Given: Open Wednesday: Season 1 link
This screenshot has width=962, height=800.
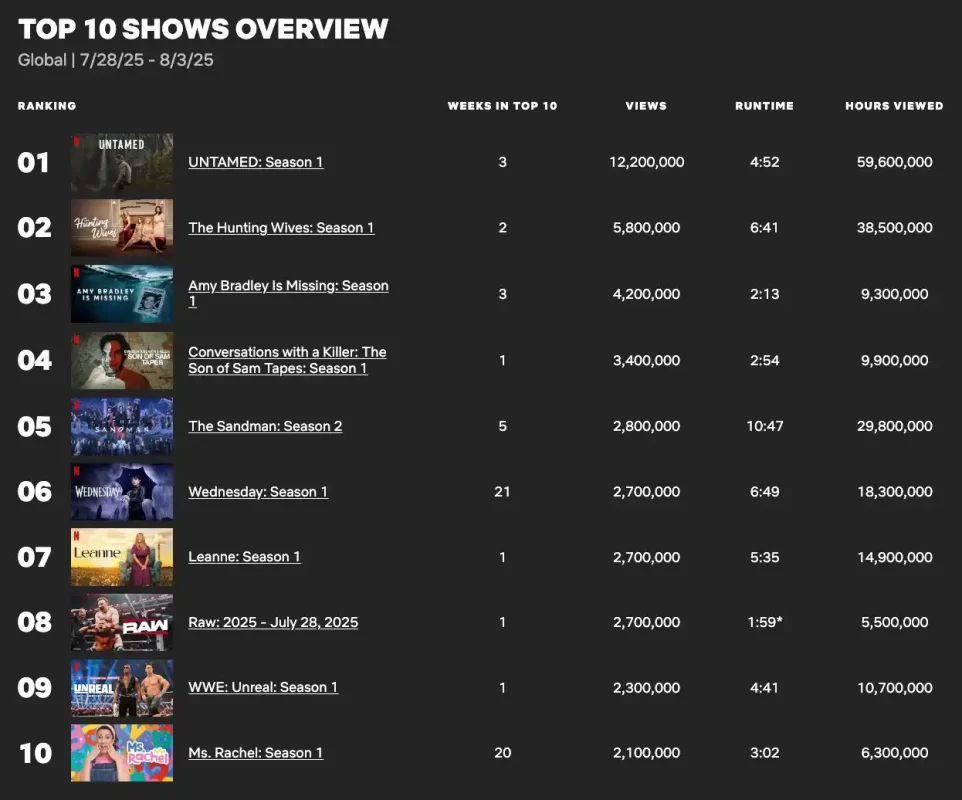Looking at the screenshot, I should 258,491.
